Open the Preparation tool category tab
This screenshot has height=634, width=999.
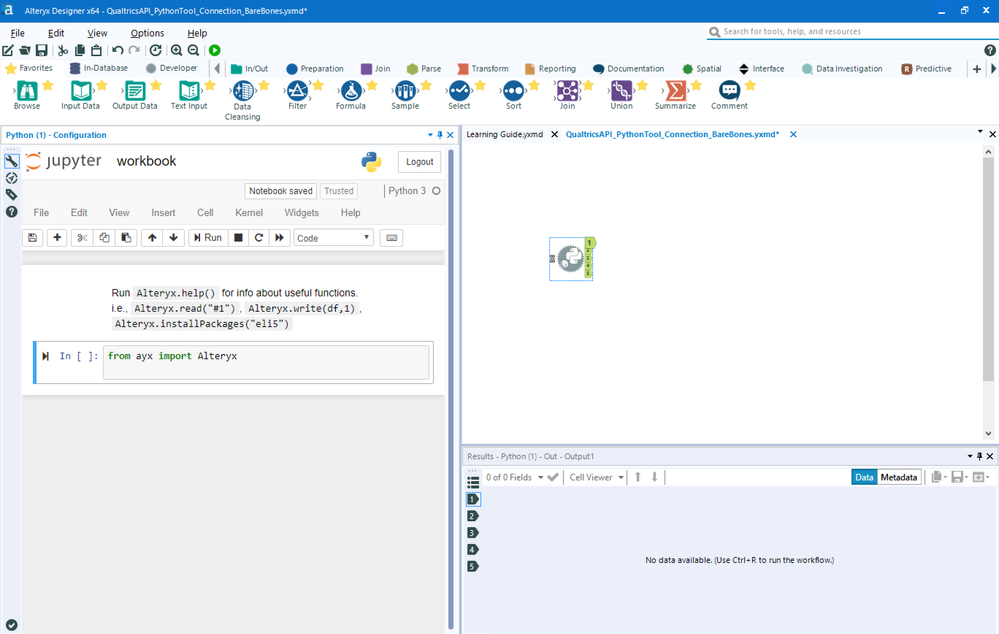click(x=315, y=69)
